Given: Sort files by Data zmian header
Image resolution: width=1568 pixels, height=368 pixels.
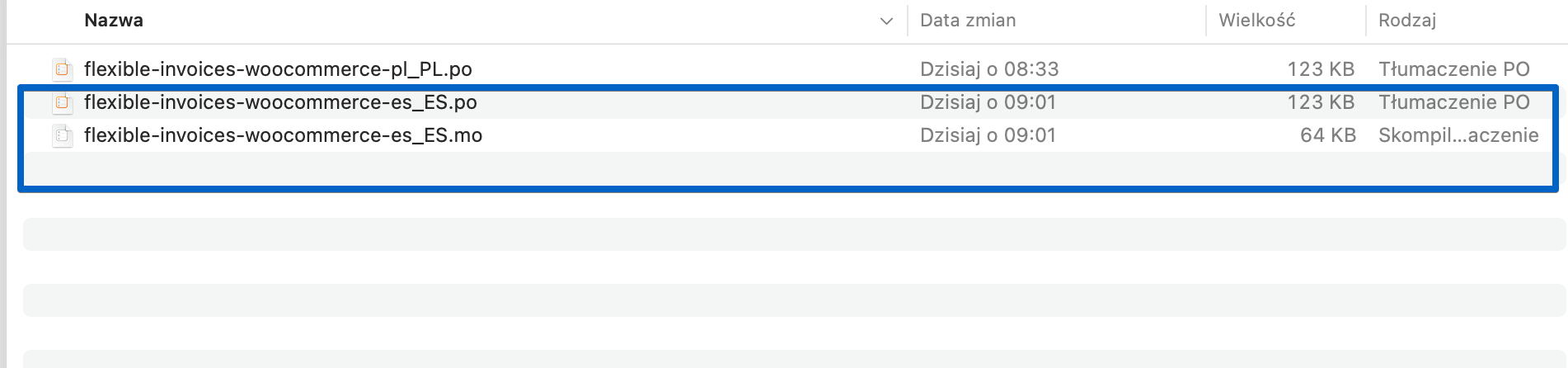Looking at the screenshot, I should (968, 21).
